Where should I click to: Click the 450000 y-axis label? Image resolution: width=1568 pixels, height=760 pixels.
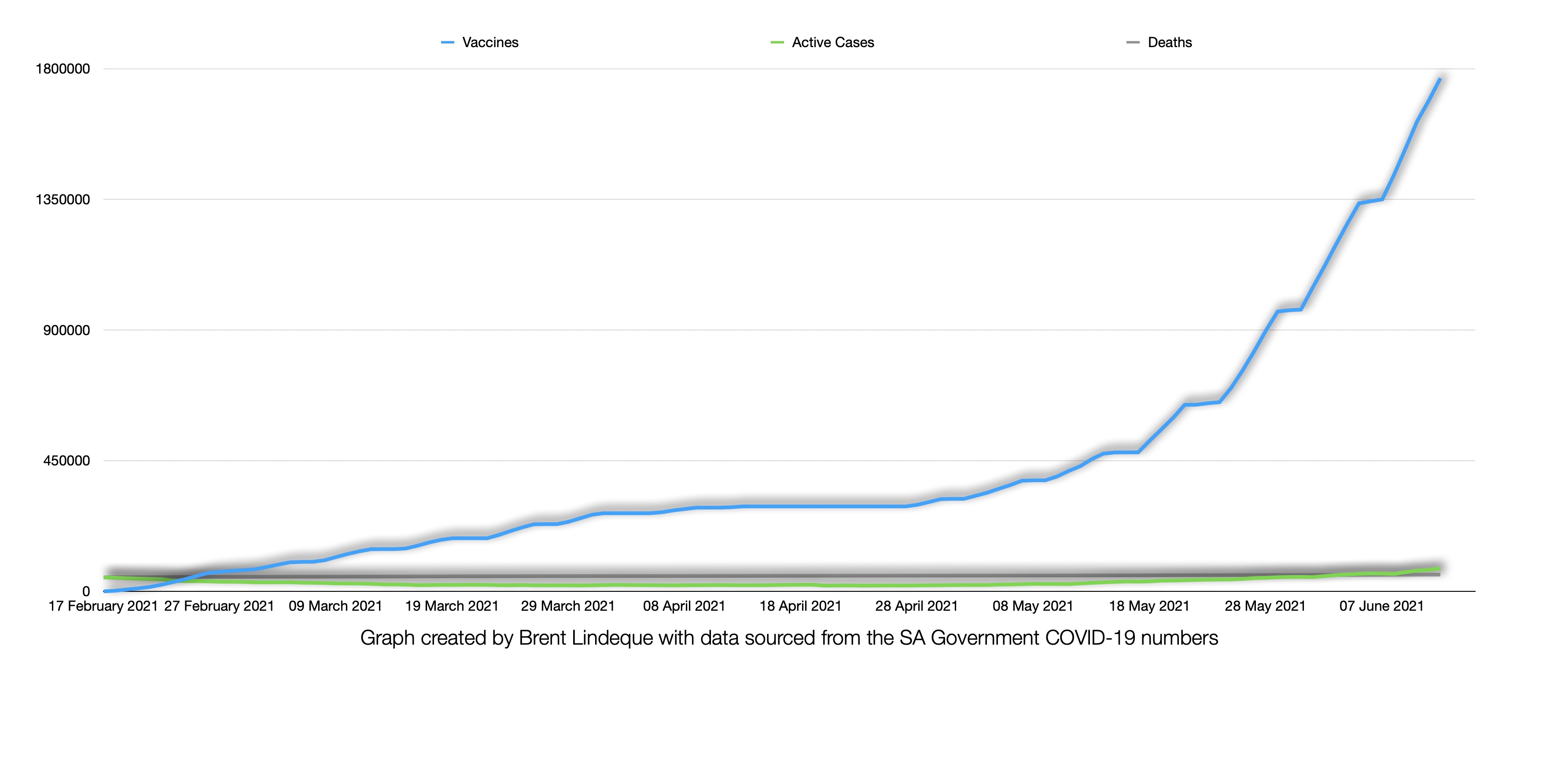coord(66,461)
